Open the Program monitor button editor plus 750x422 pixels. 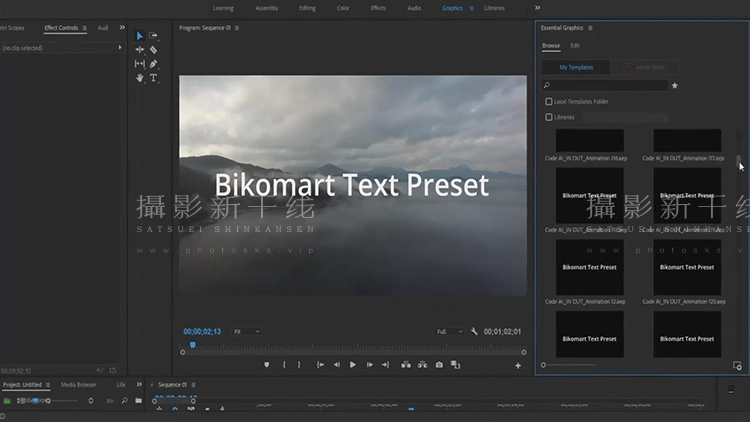tap(518, 366)
